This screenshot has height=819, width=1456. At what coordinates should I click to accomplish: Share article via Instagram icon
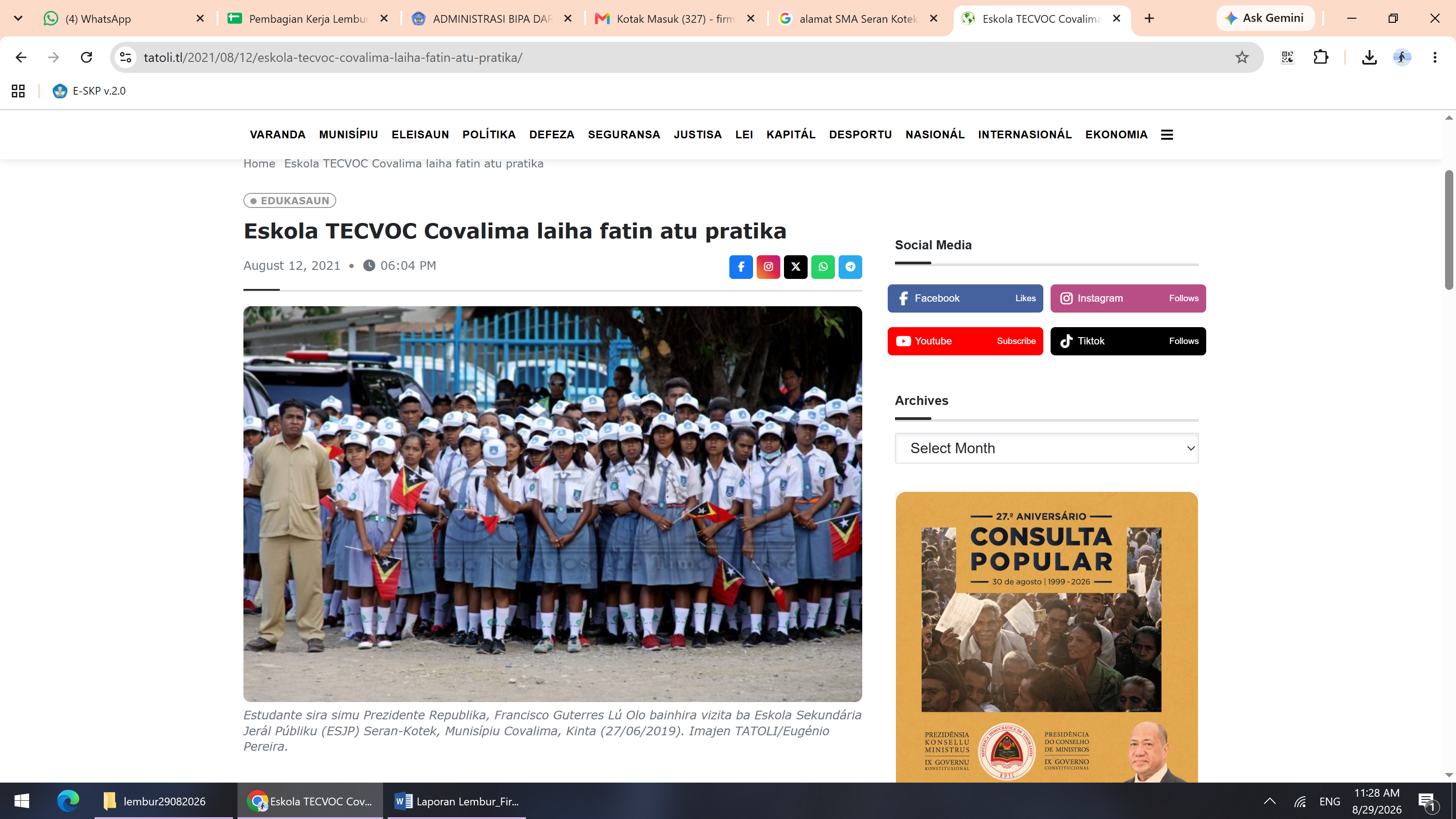coord(768,267)
